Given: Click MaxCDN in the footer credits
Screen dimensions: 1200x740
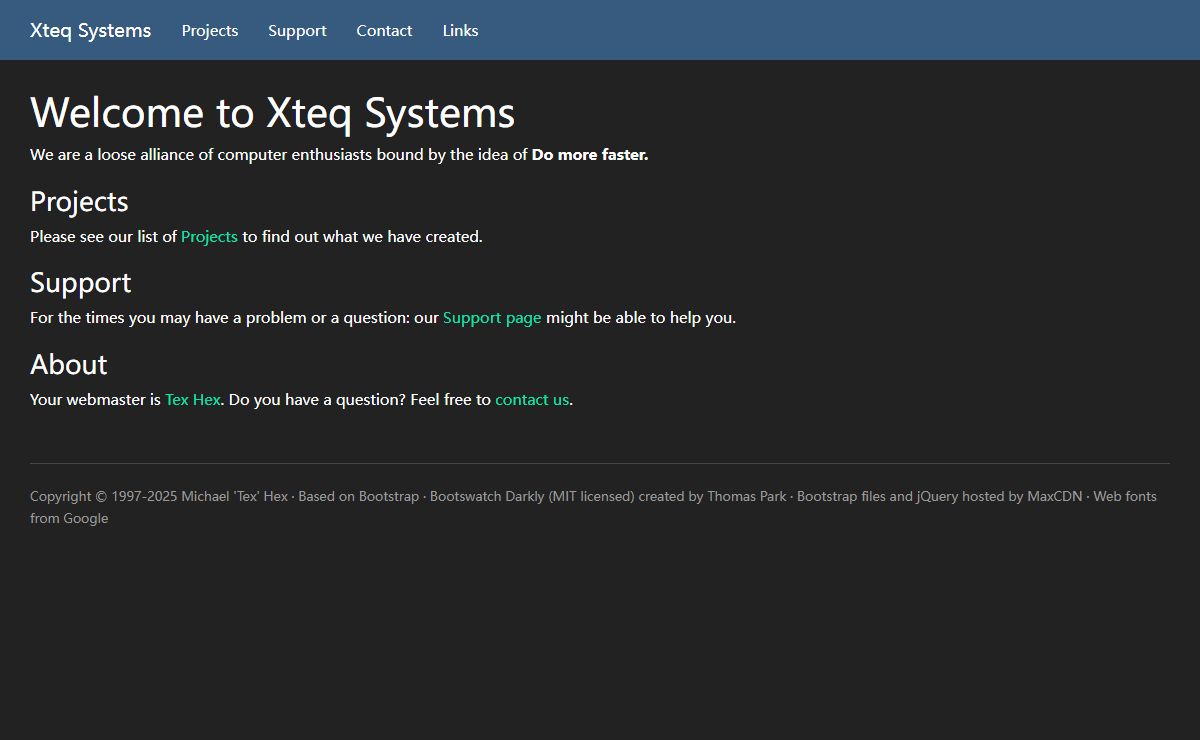Looking at the screenshot, I should [x=1054, y=496].
